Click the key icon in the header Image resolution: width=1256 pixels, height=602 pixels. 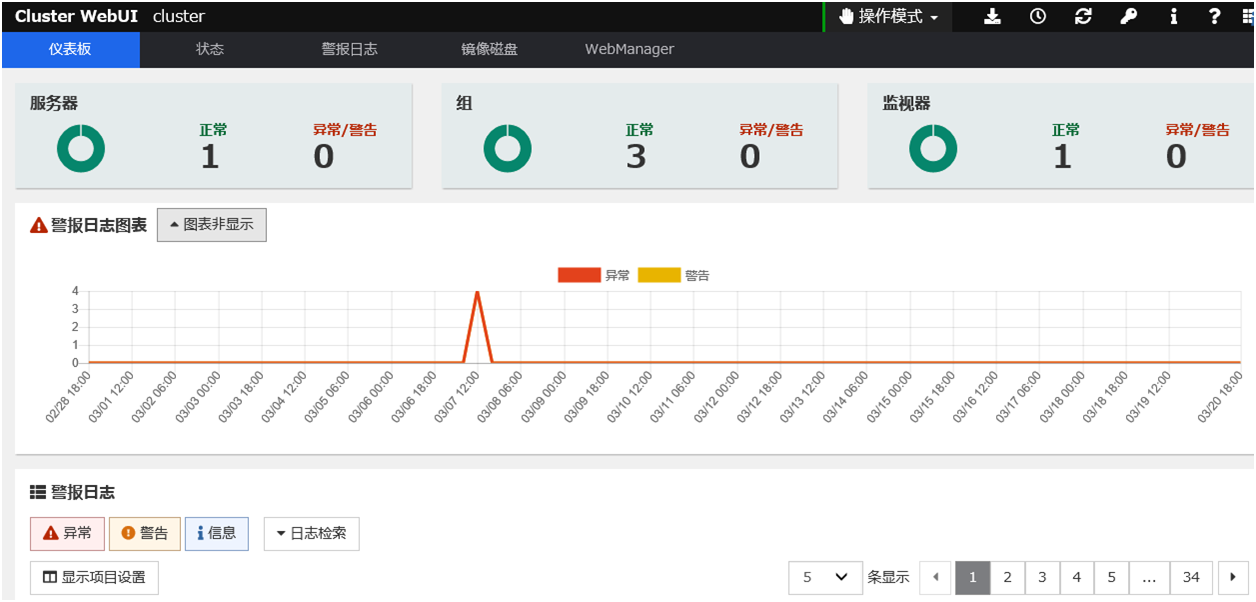coord(1128,17)
